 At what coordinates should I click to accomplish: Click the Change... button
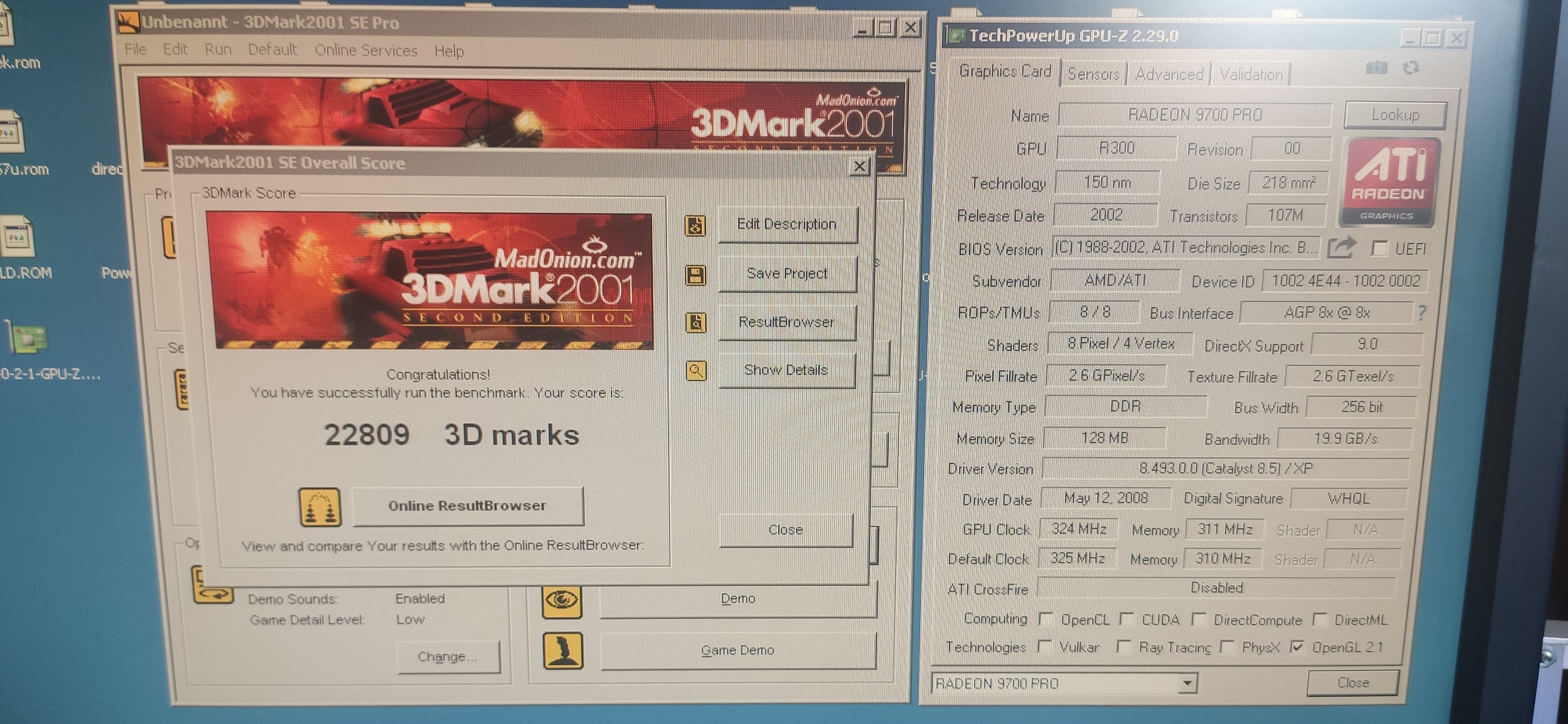coord(448,657)
